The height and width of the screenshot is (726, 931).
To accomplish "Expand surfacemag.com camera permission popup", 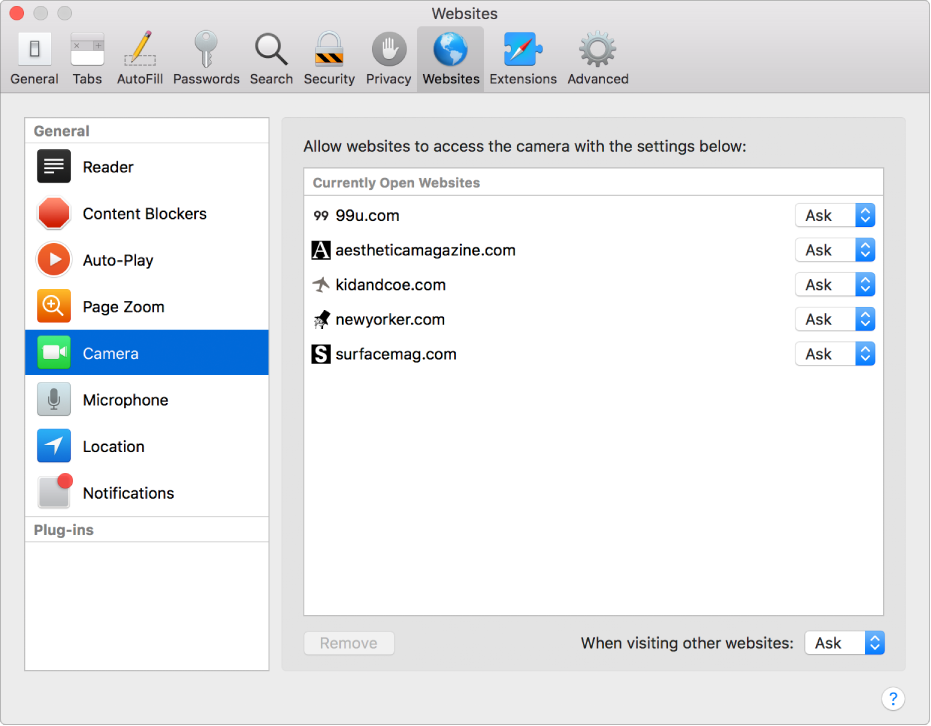I will point(835,354).
